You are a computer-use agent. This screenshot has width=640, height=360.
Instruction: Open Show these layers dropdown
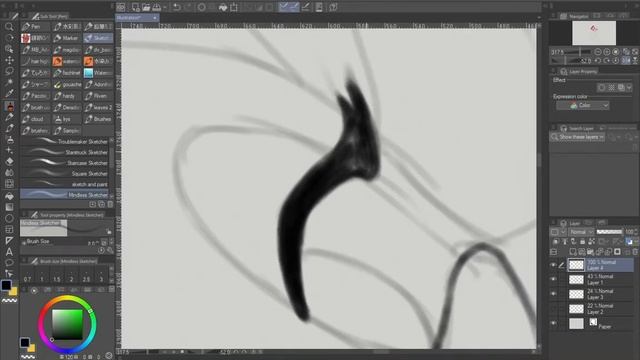click(x=578, y=137)
